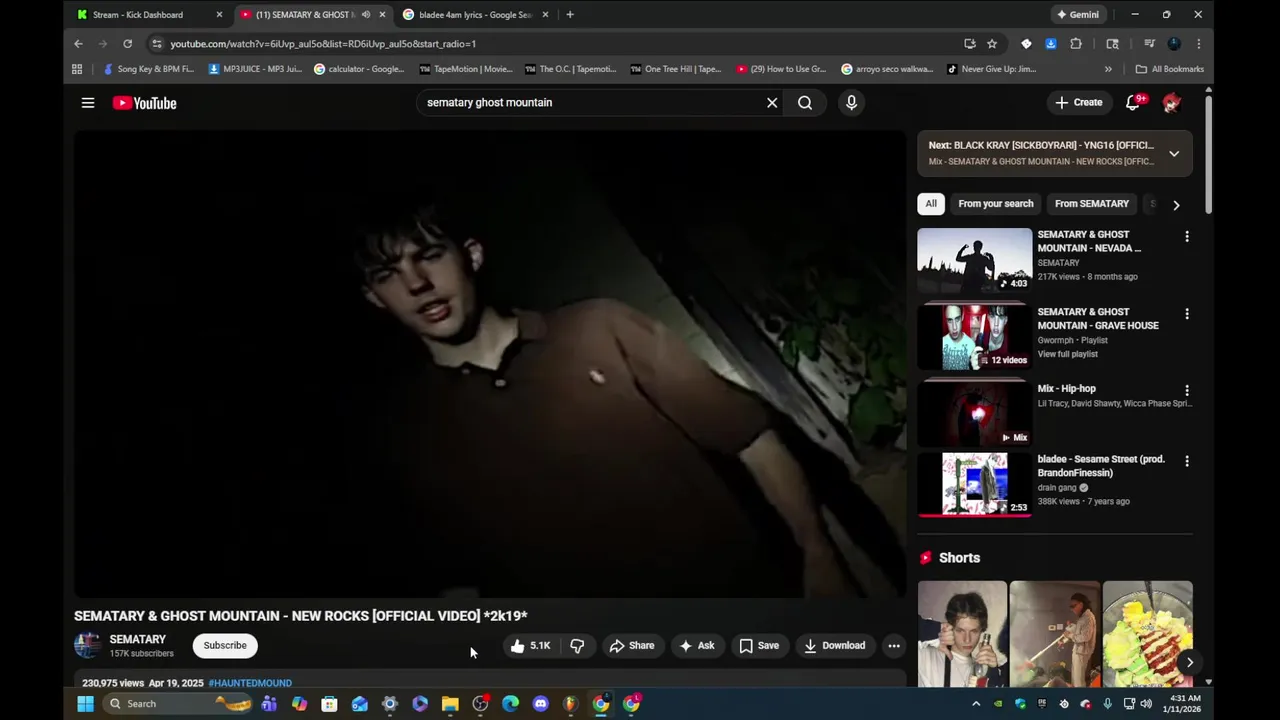The image size is (1280, 720).
Task: Open Chrome extensions puzzle icon
Action: [x=1076, y=44]
